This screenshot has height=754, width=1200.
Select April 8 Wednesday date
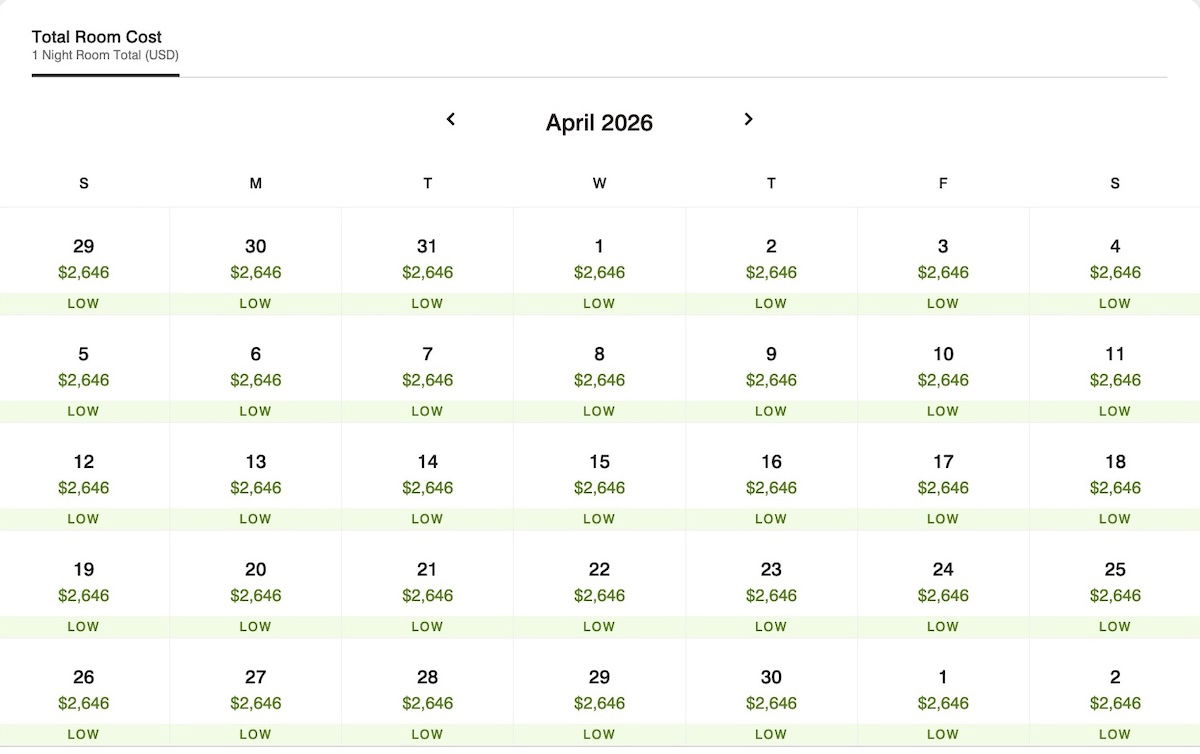coord(599,369)
